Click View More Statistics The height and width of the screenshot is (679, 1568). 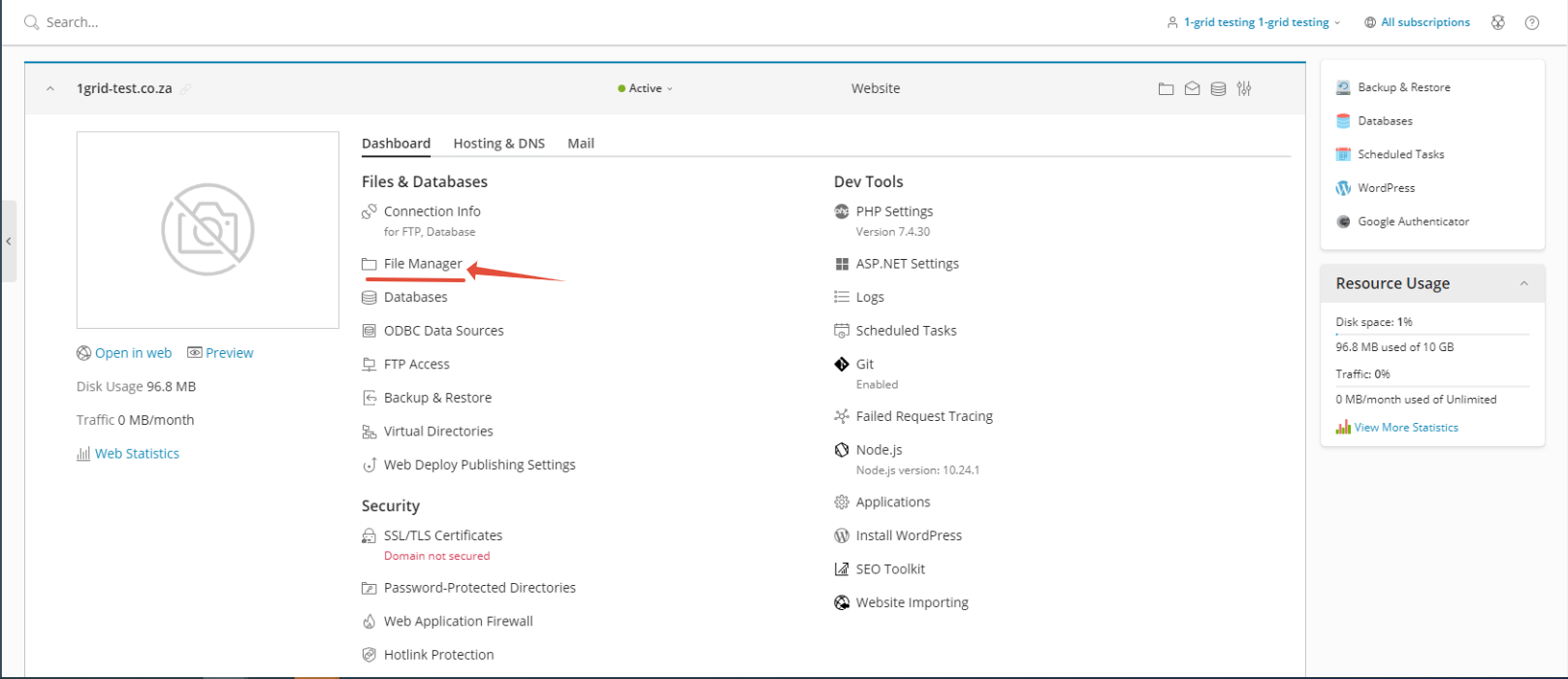coord(1406,428)
